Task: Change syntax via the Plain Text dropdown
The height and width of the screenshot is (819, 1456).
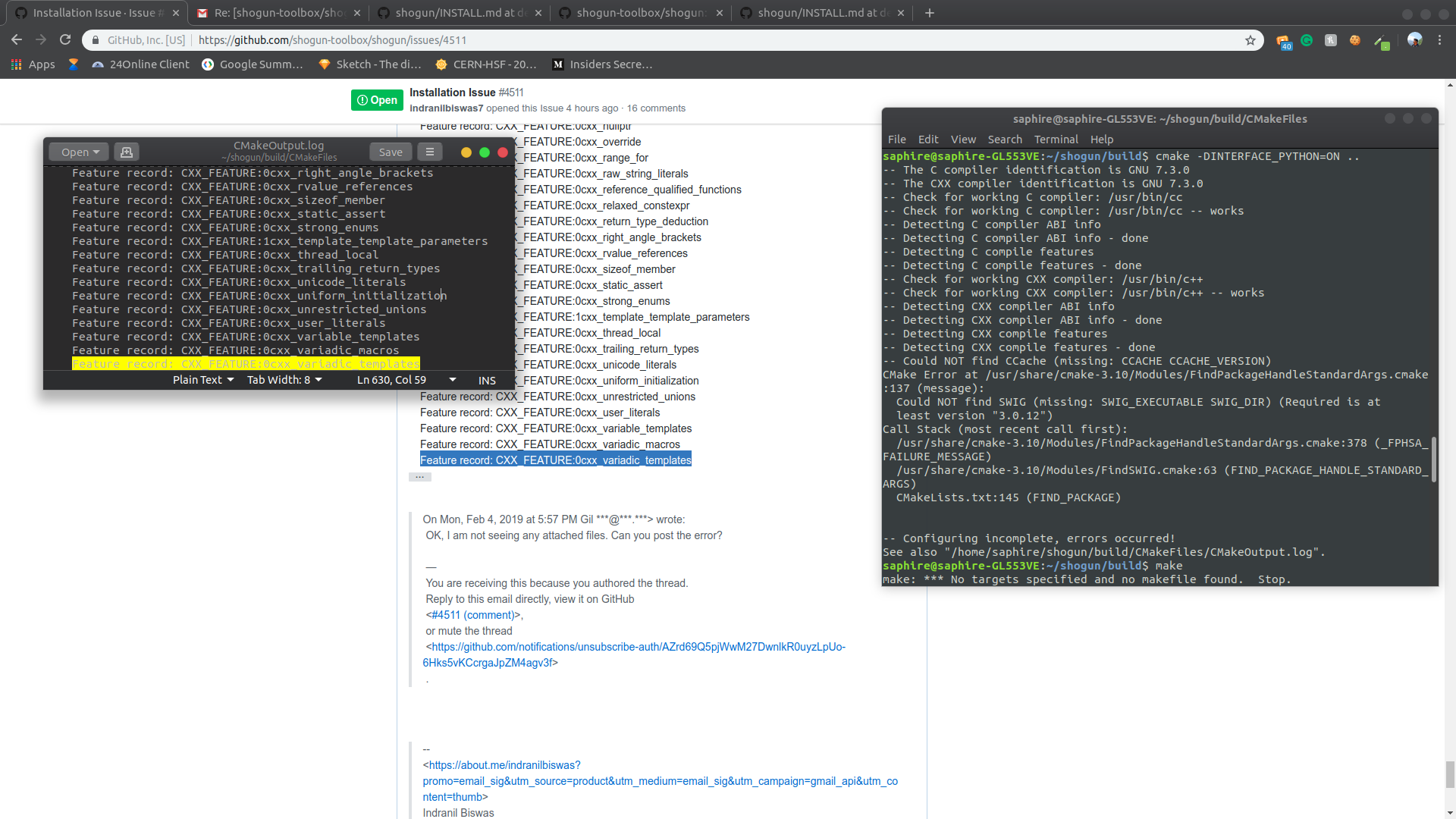Action: (x=202, y=380)
